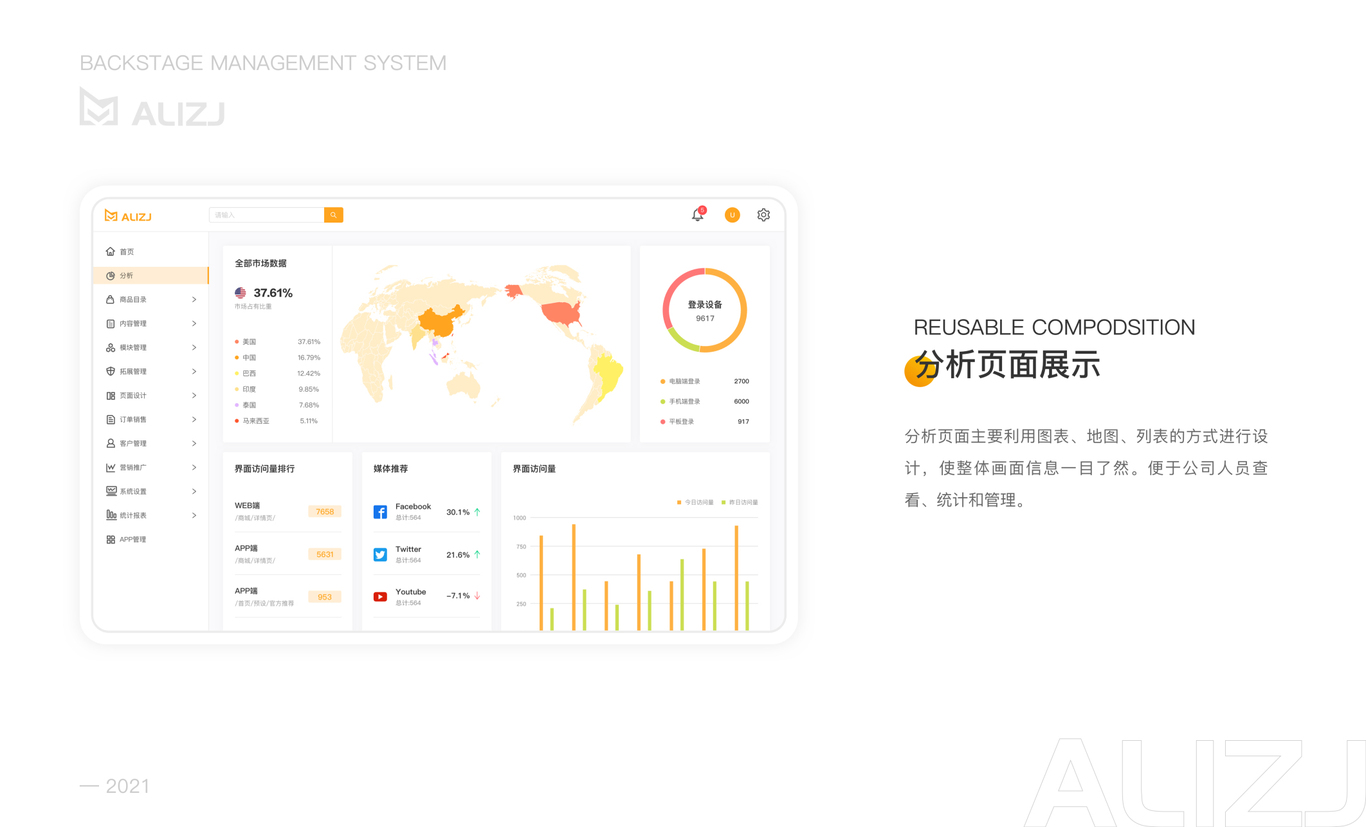Viewport: 1366px width, 827px height.
Task: Select the 巴西 legend row
Action: (x=278, y=373)
